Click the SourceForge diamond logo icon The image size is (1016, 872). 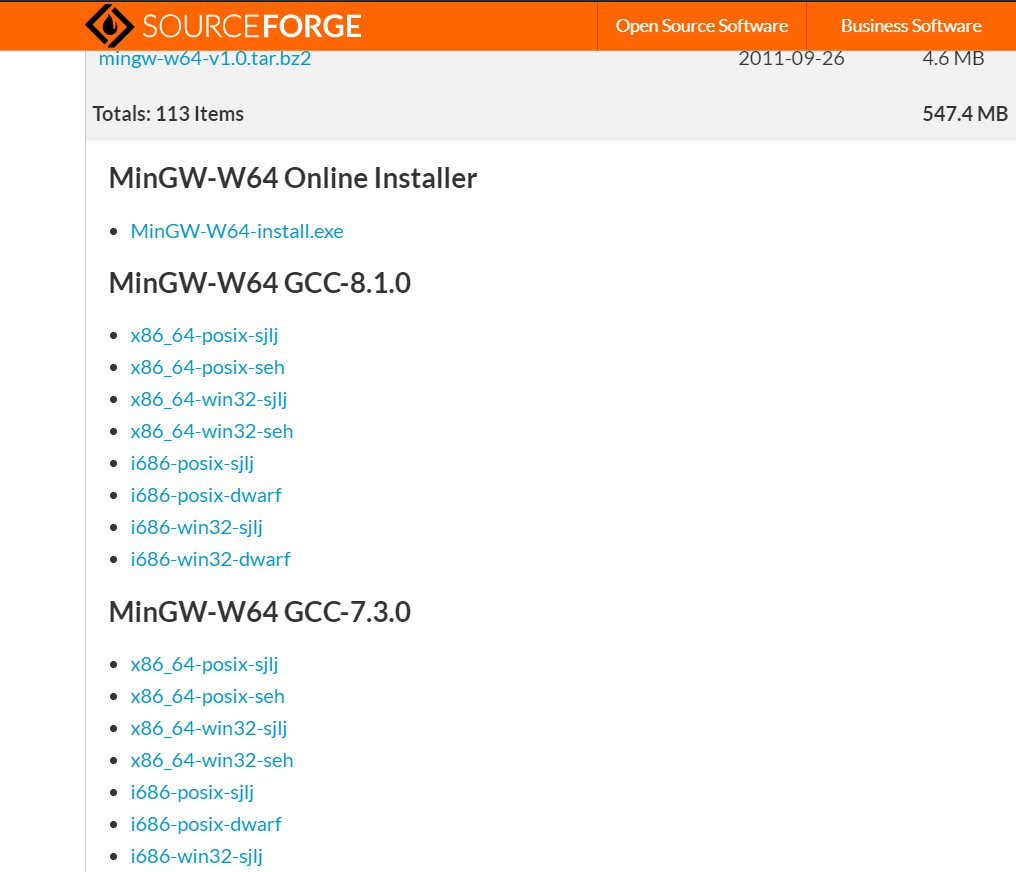pyautogui.click(x=110, y=26)
